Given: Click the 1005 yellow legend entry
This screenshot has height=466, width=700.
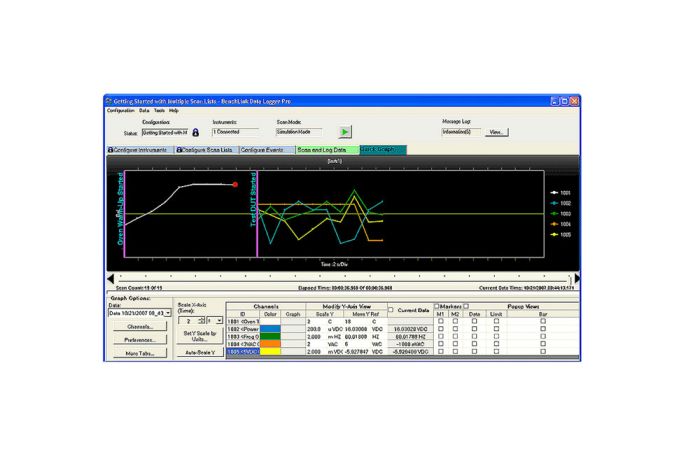Looking at the screenshot, I should (560, 235).
